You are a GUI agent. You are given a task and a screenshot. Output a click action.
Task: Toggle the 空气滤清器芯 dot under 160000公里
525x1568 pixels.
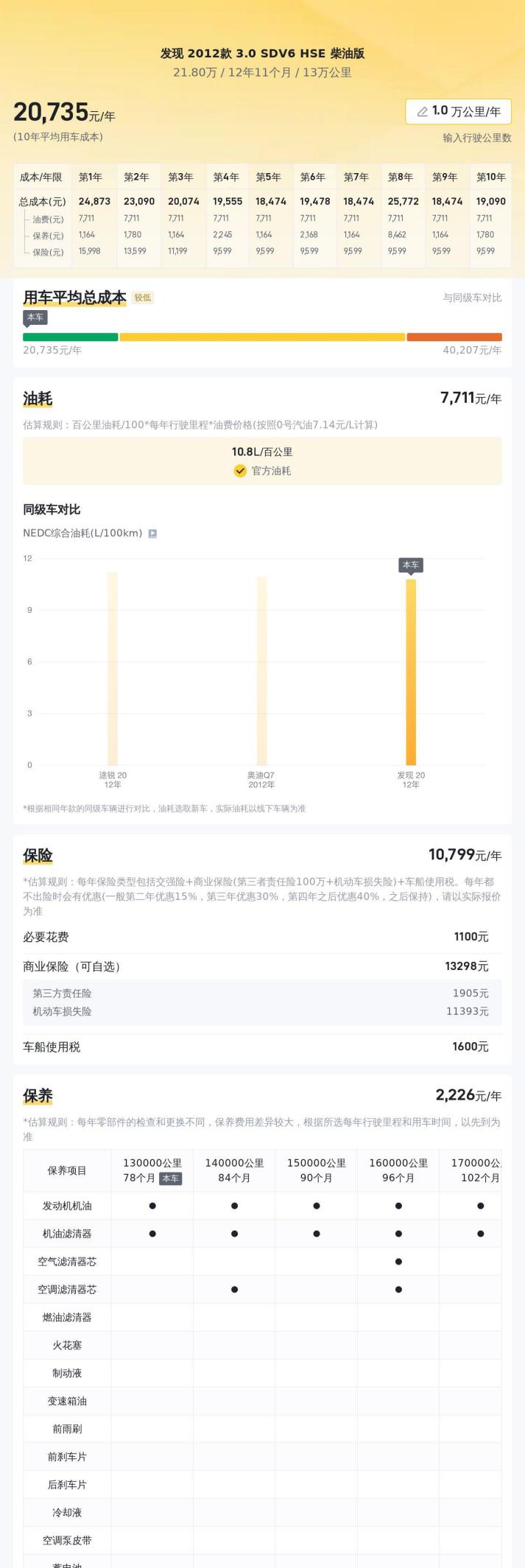pyautogui.click(x=398, y=1262)
